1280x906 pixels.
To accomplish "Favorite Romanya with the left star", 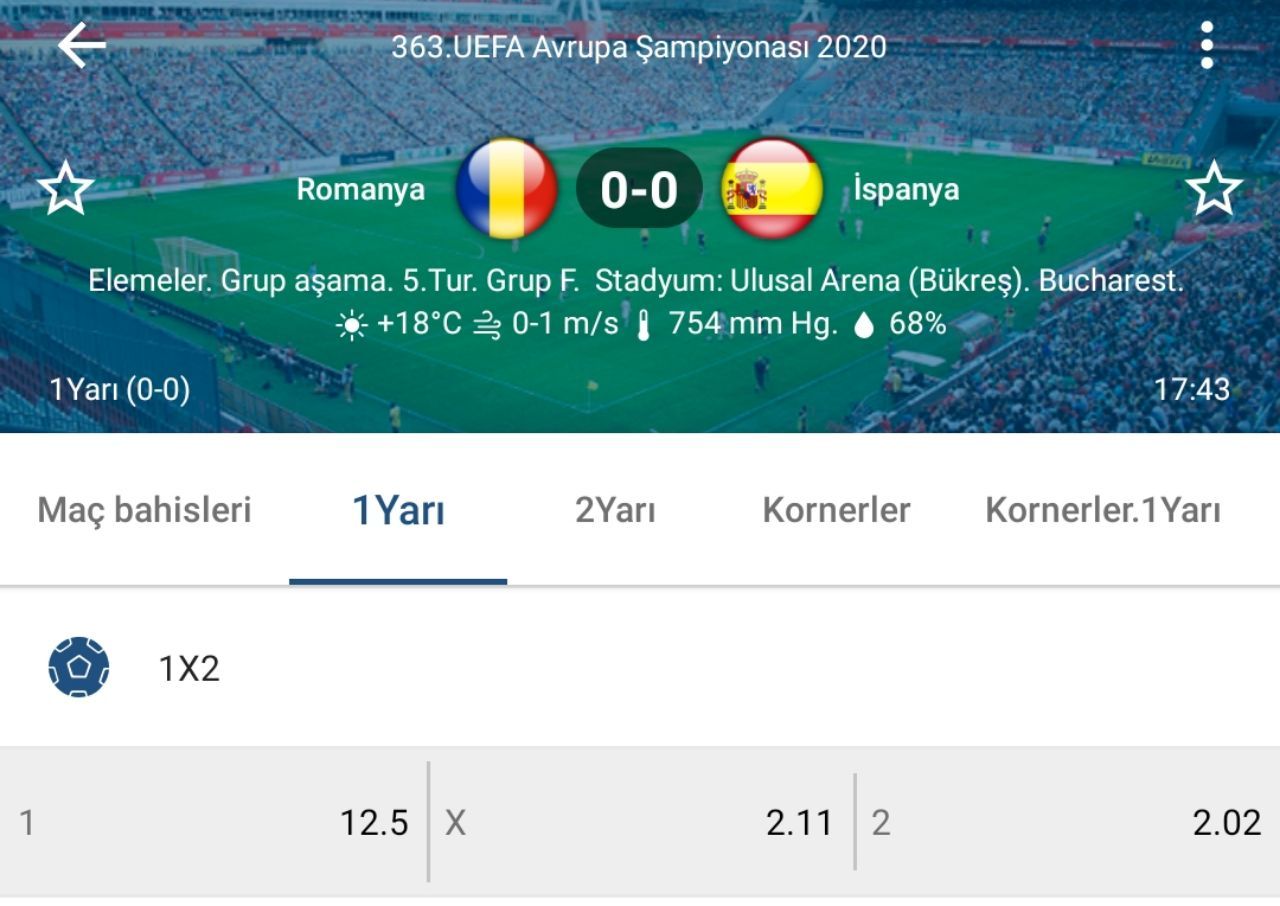I will 66,189.
